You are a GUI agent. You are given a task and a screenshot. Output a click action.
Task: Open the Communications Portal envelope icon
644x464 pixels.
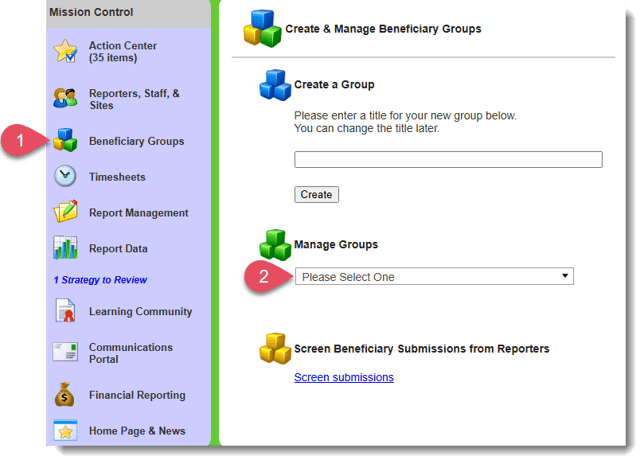coord(65,353)
